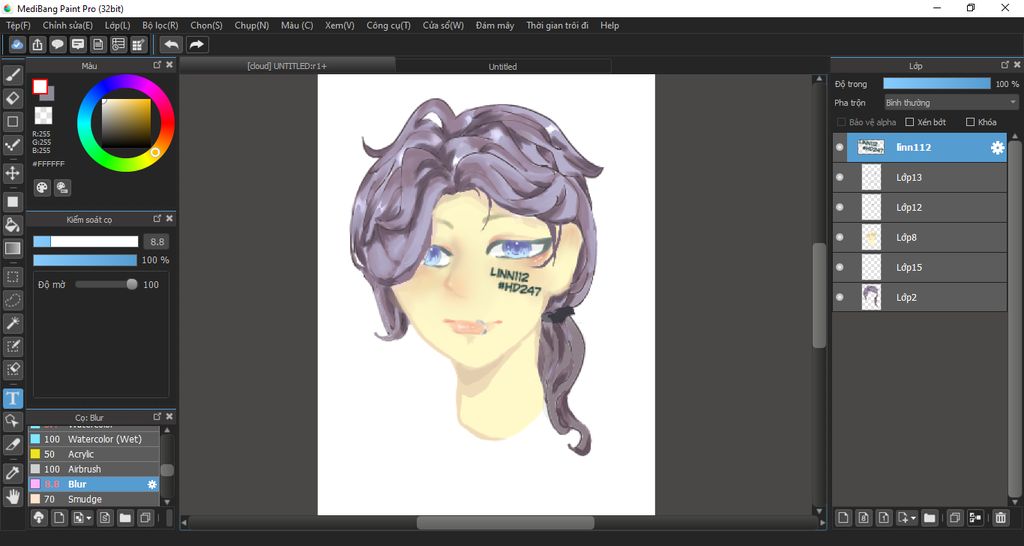Open the Pha trộn blend mode dropdown
The image size is (1024, 546).
pyautogui.click(x=952, y=103)
